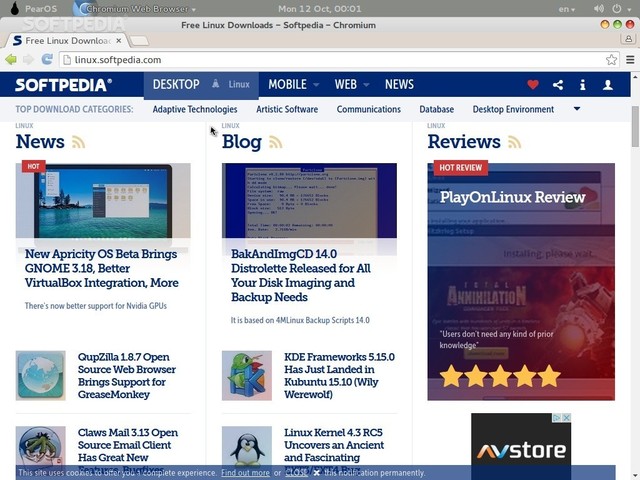Click the BakAndImgCD terminal thumbnail
Image resolution: width=640 pixels, height=480 pixels.
[309, 200]
